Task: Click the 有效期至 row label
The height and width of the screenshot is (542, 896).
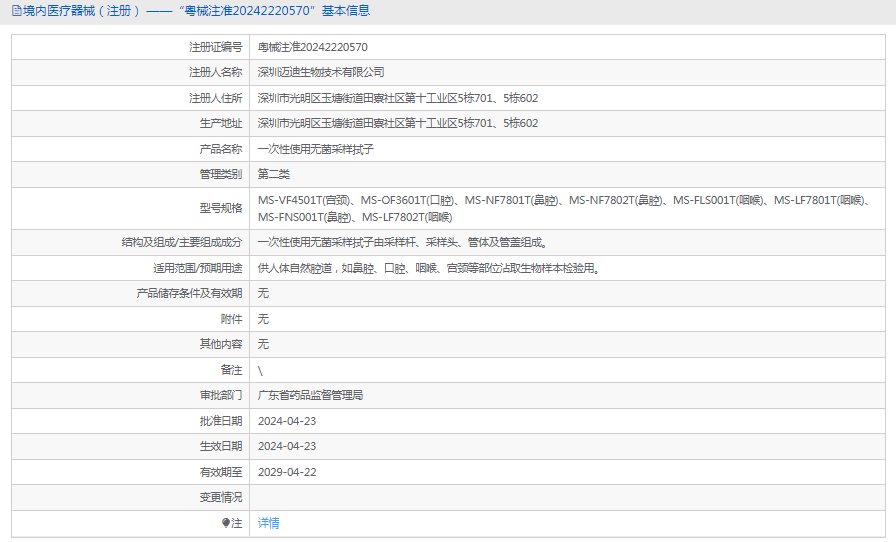Action: [221, 472]
